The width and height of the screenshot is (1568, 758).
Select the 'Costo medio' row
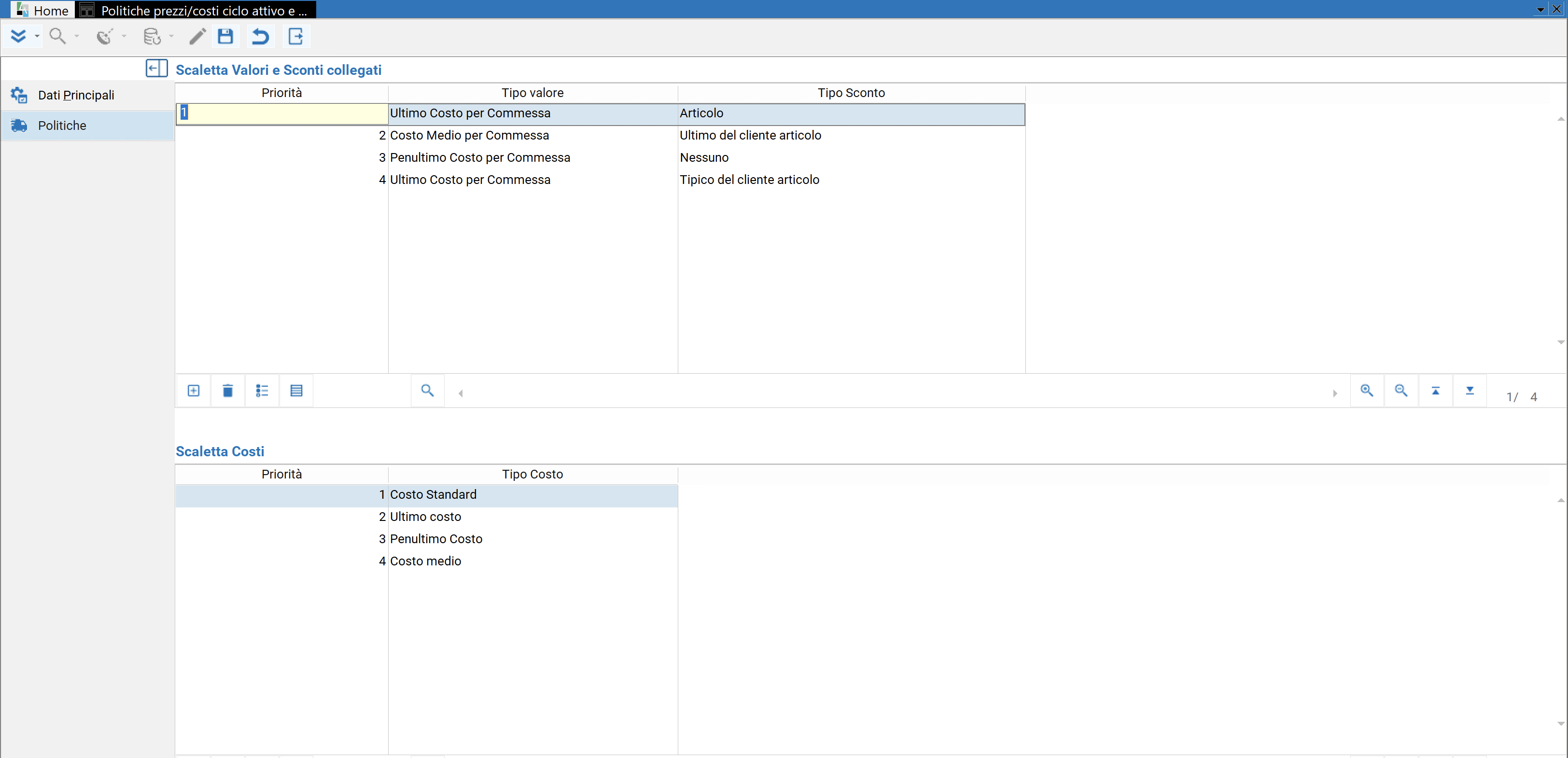427,561
